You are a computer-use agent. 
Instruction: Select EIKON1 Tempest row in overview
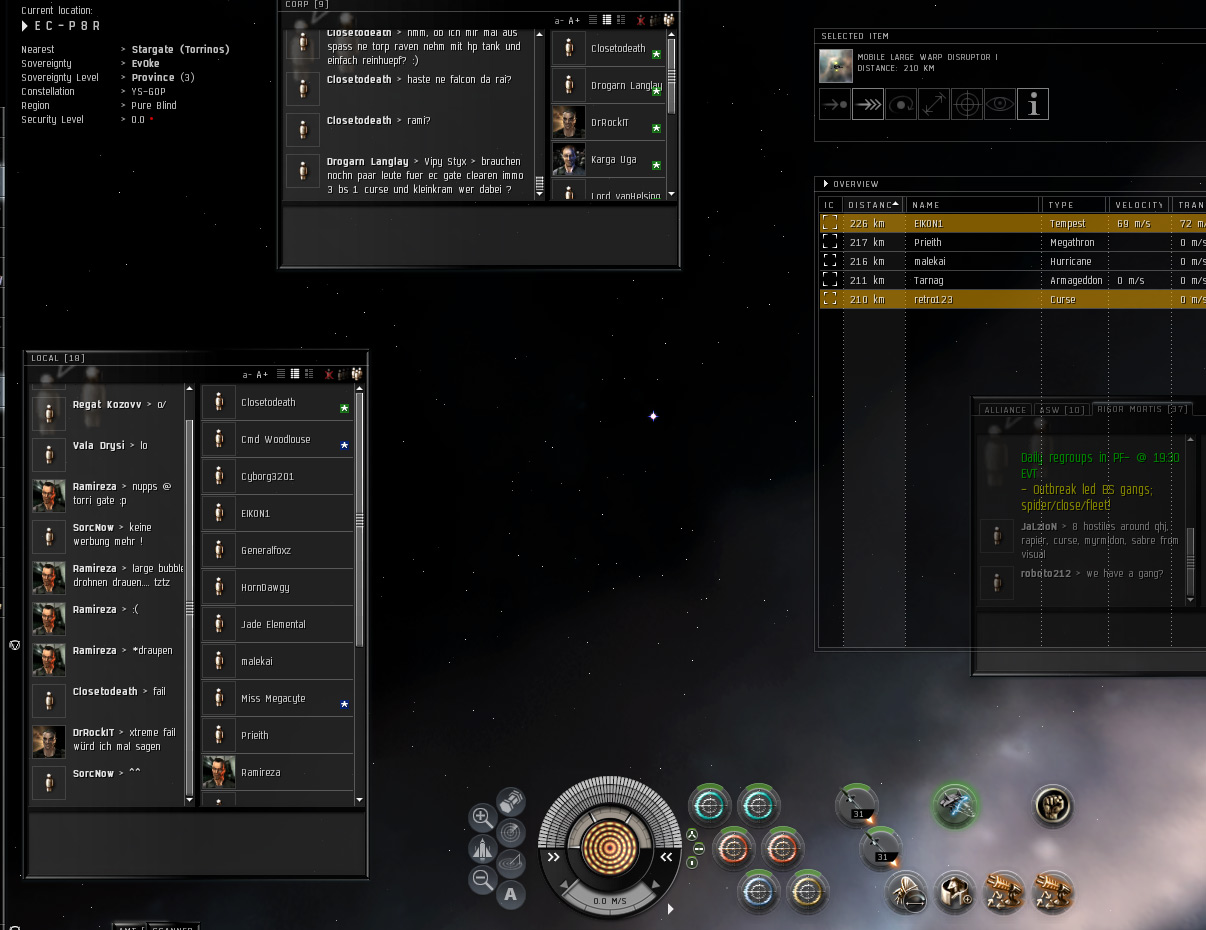pos(1012,223)
